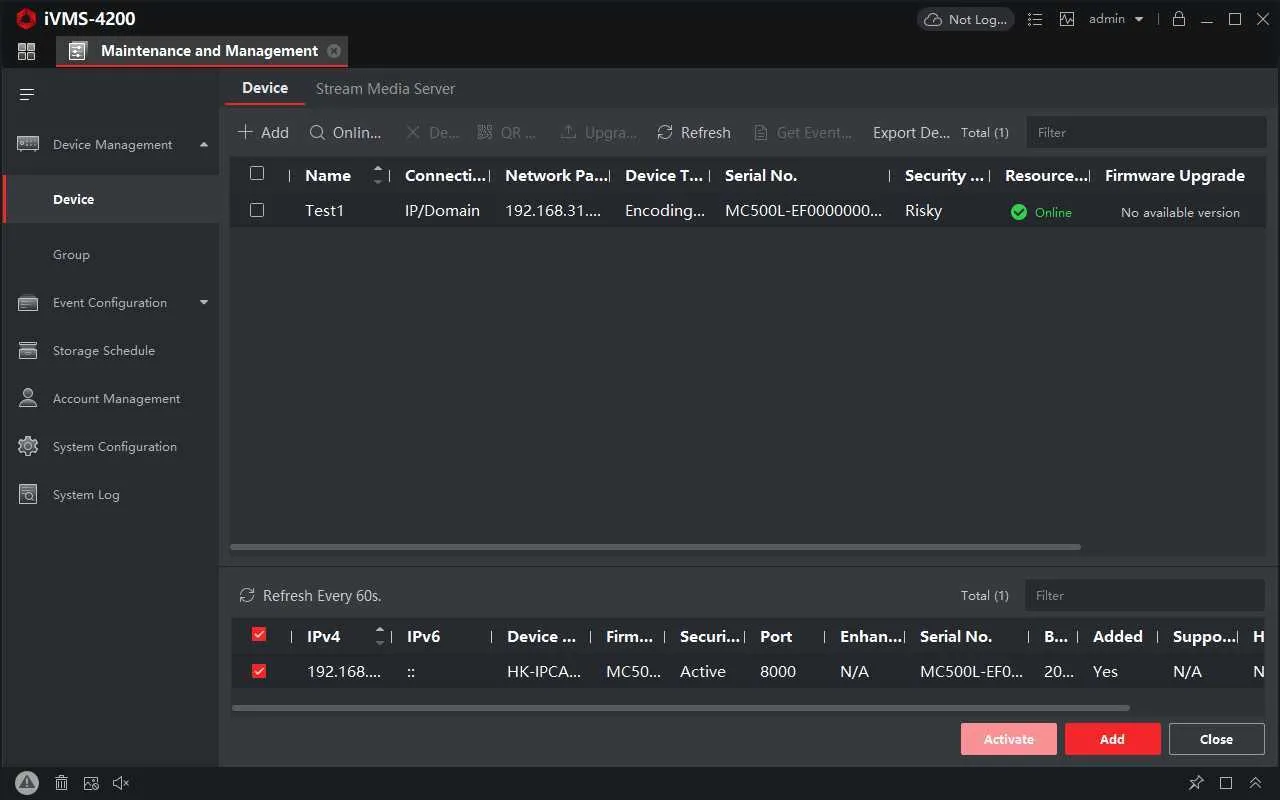This screenshot has height=800, width=1280.
Task: Click the Added column header
Action: click(x=1118, y=637)
